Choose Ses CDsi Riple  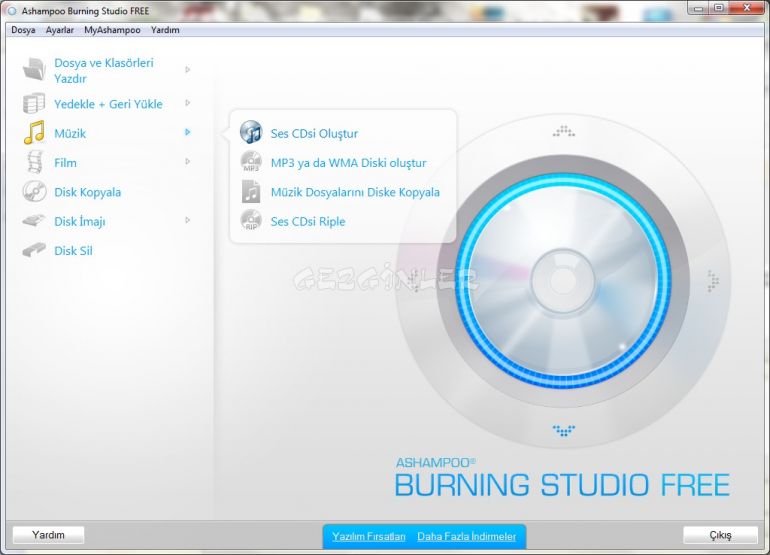(x=308, y=222)
